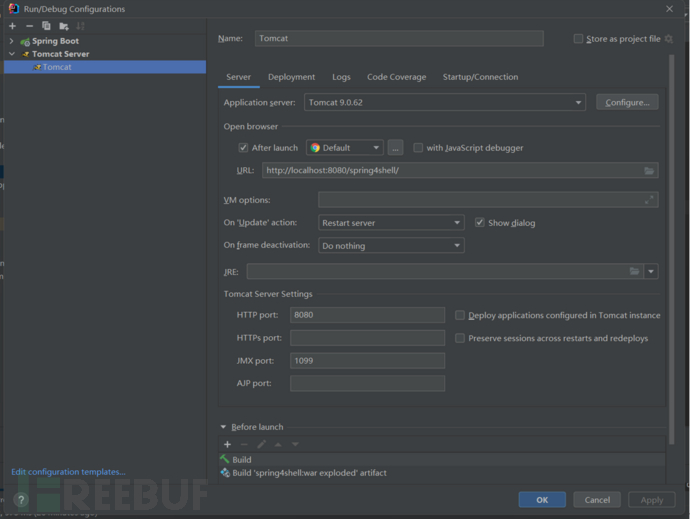
Task: Open help via the question mark icon
Action: pos(19,500)
